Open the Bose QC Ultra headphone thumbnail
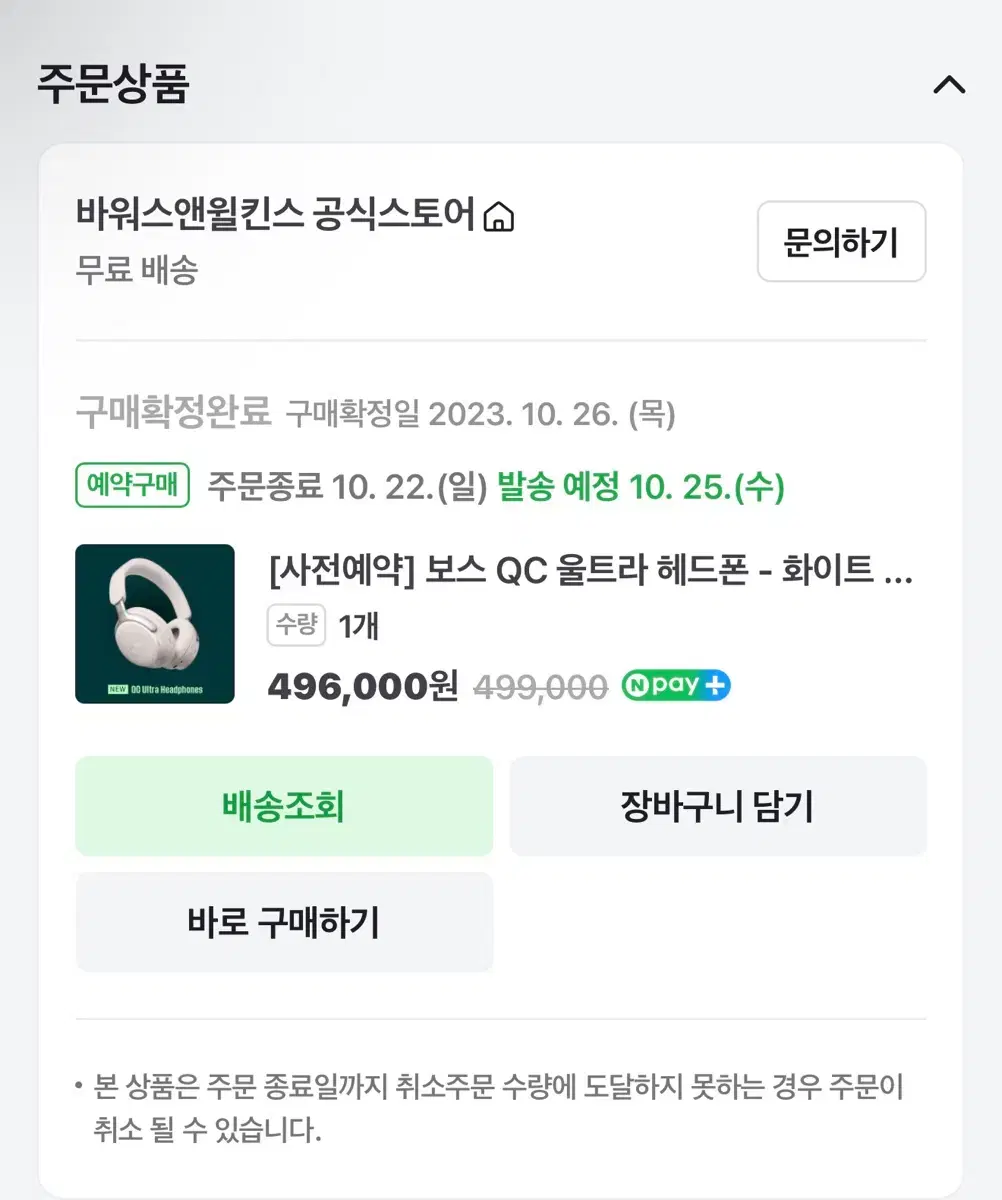Image resolution: width=1002 pixels, height=1200 pixels. tap(155, 624)
